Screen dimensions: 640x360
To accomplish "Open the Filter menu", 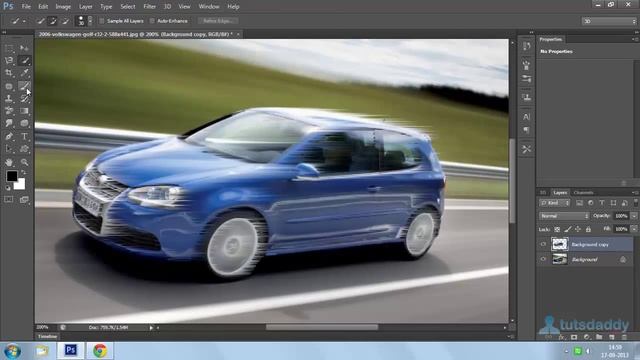I will (149, 7).
